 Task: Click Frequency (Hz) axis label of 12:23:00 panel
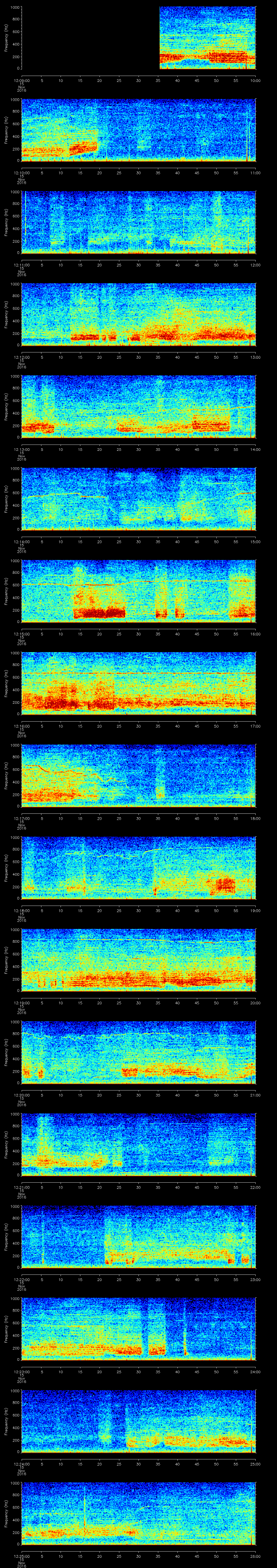(x=6, y=1329)
